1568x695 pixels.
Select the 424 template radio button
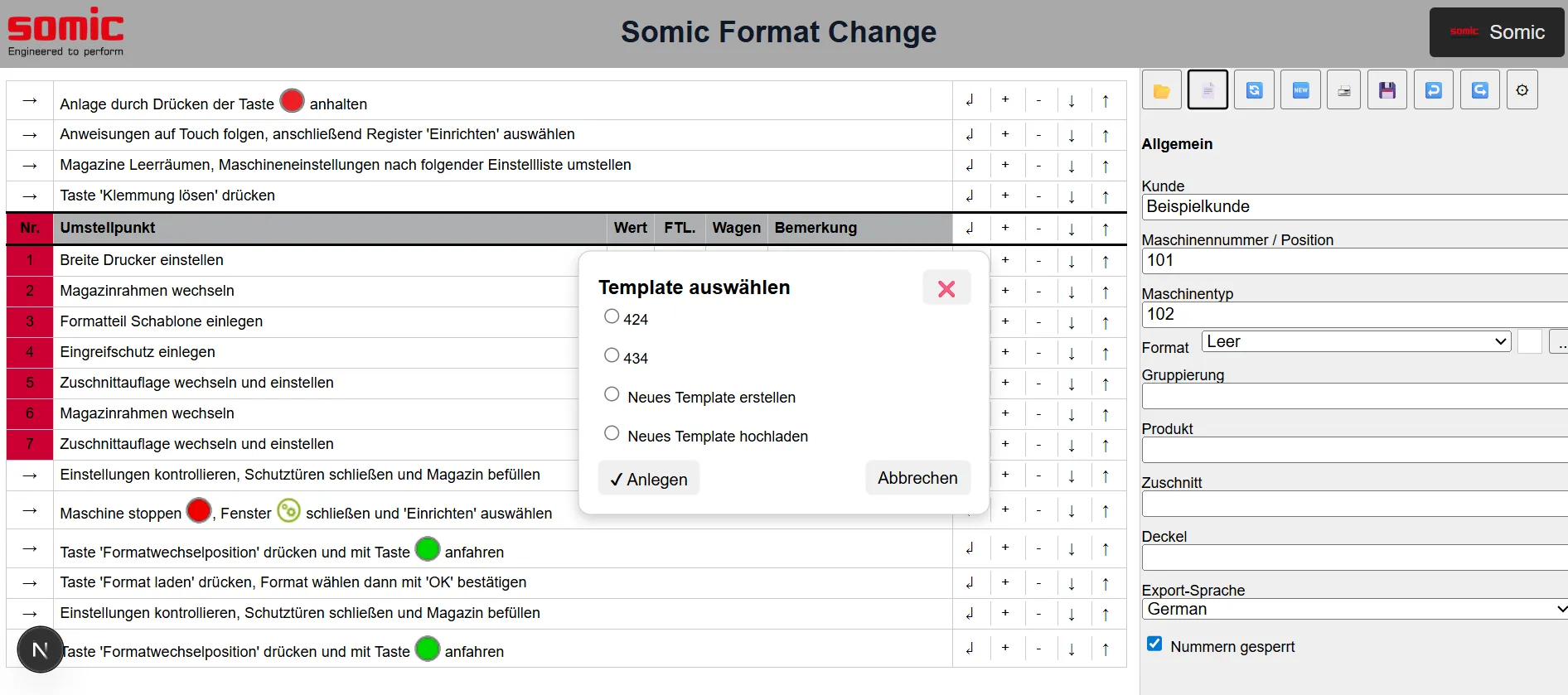pyautogui.click(x=612, y=316)
